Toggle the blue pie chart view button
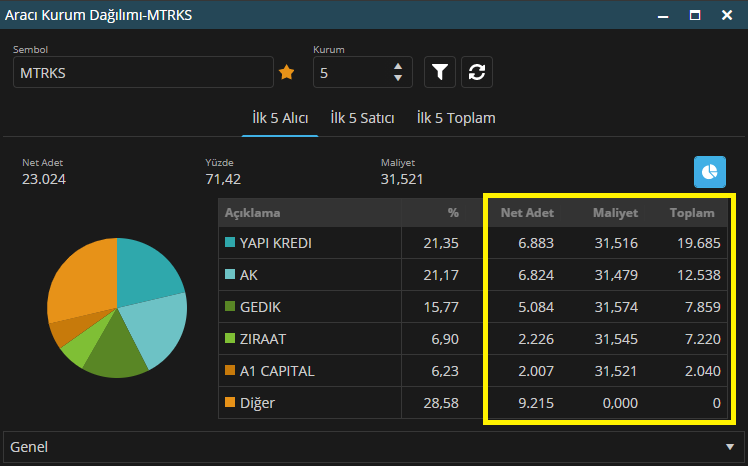 point(710,172)
